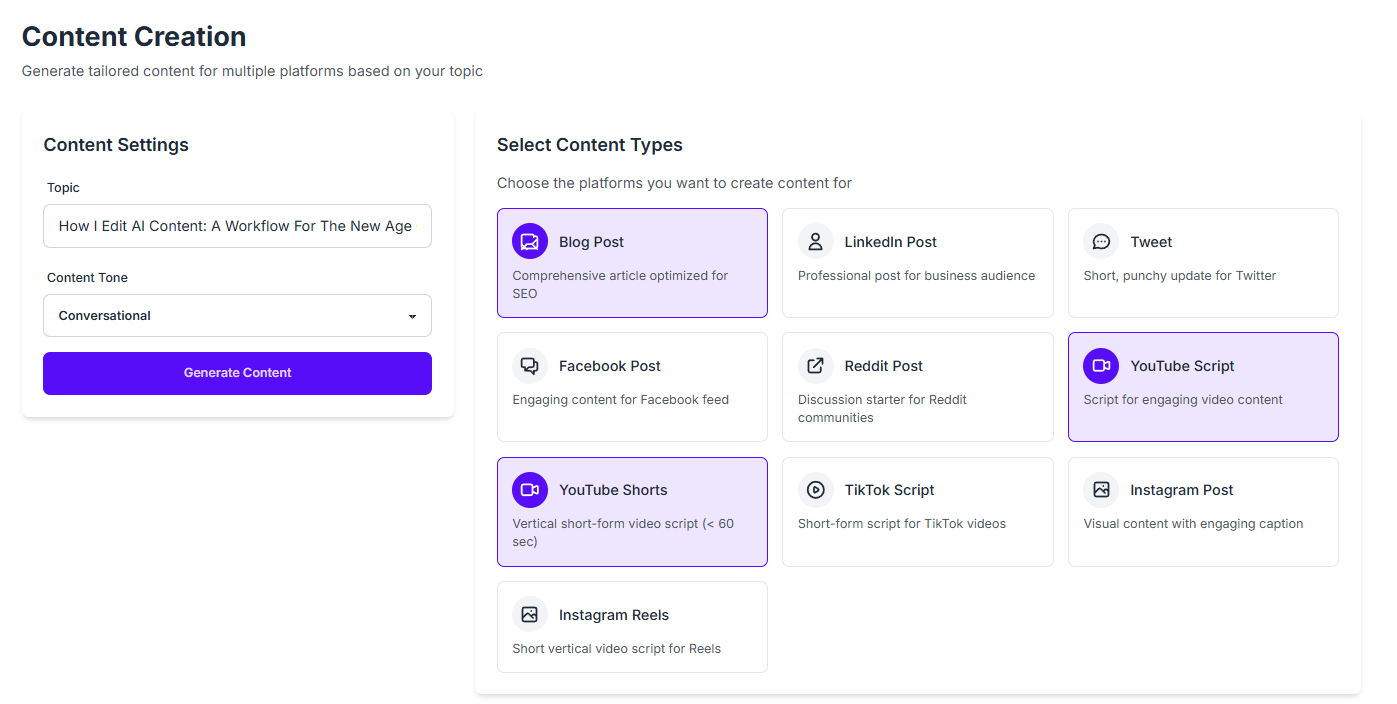The height and width of the screenshot is (704, 1397).
Task: Click the TikTok Script play icon
Action: tap(815, 490)
